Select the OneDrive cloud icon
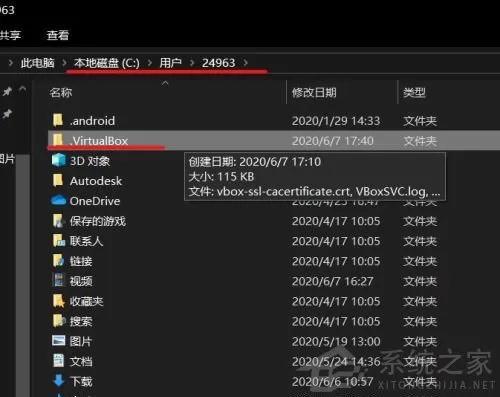This screenshot has width=500, height=397. [59, 201]
